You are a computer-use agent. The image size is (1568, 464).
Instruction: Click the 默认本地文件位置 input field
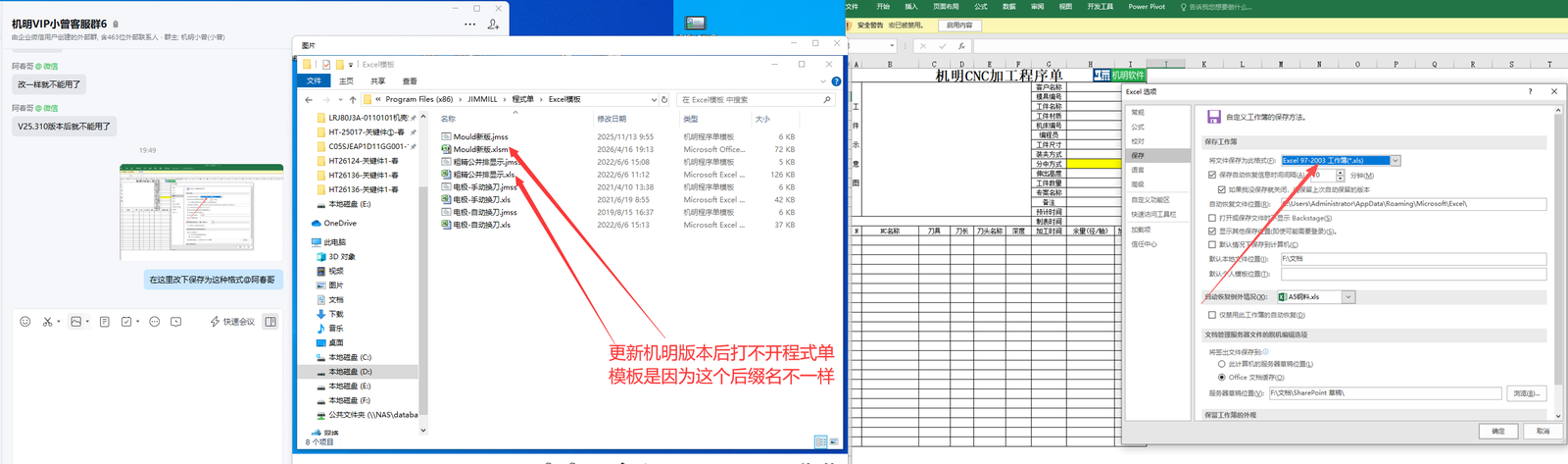click(x=1412, y=259)
